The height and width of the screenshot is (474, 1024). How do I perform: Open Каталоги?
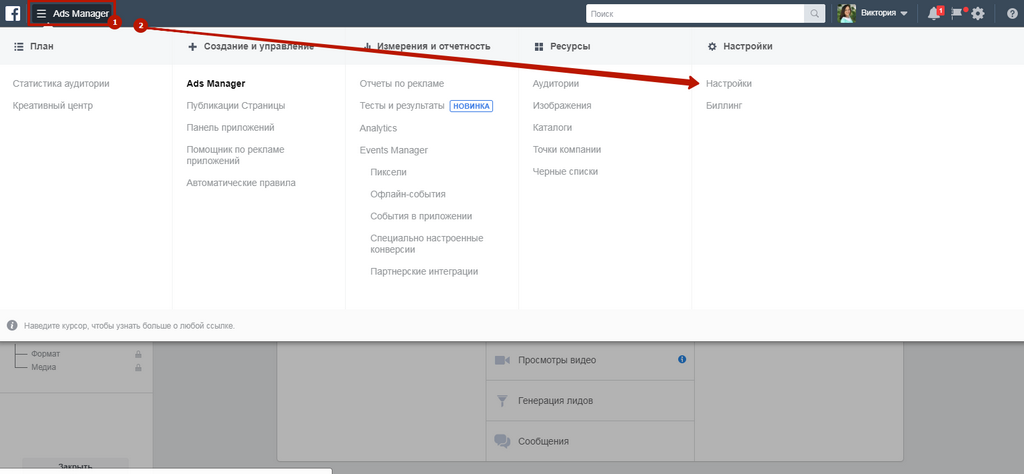[x=552, y=128]
